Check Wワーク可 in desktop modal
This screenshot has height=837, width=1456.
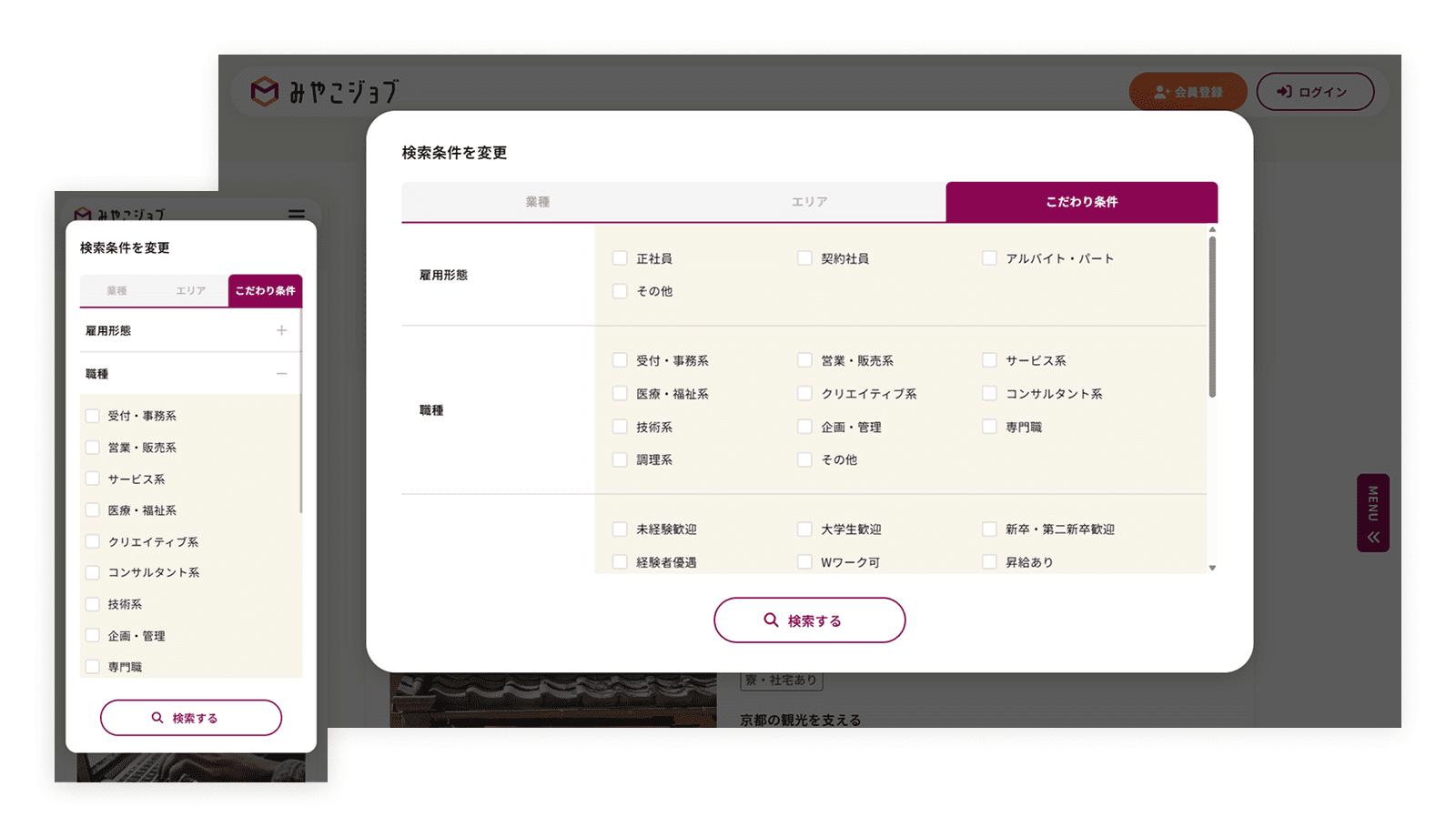coord(804,562)
